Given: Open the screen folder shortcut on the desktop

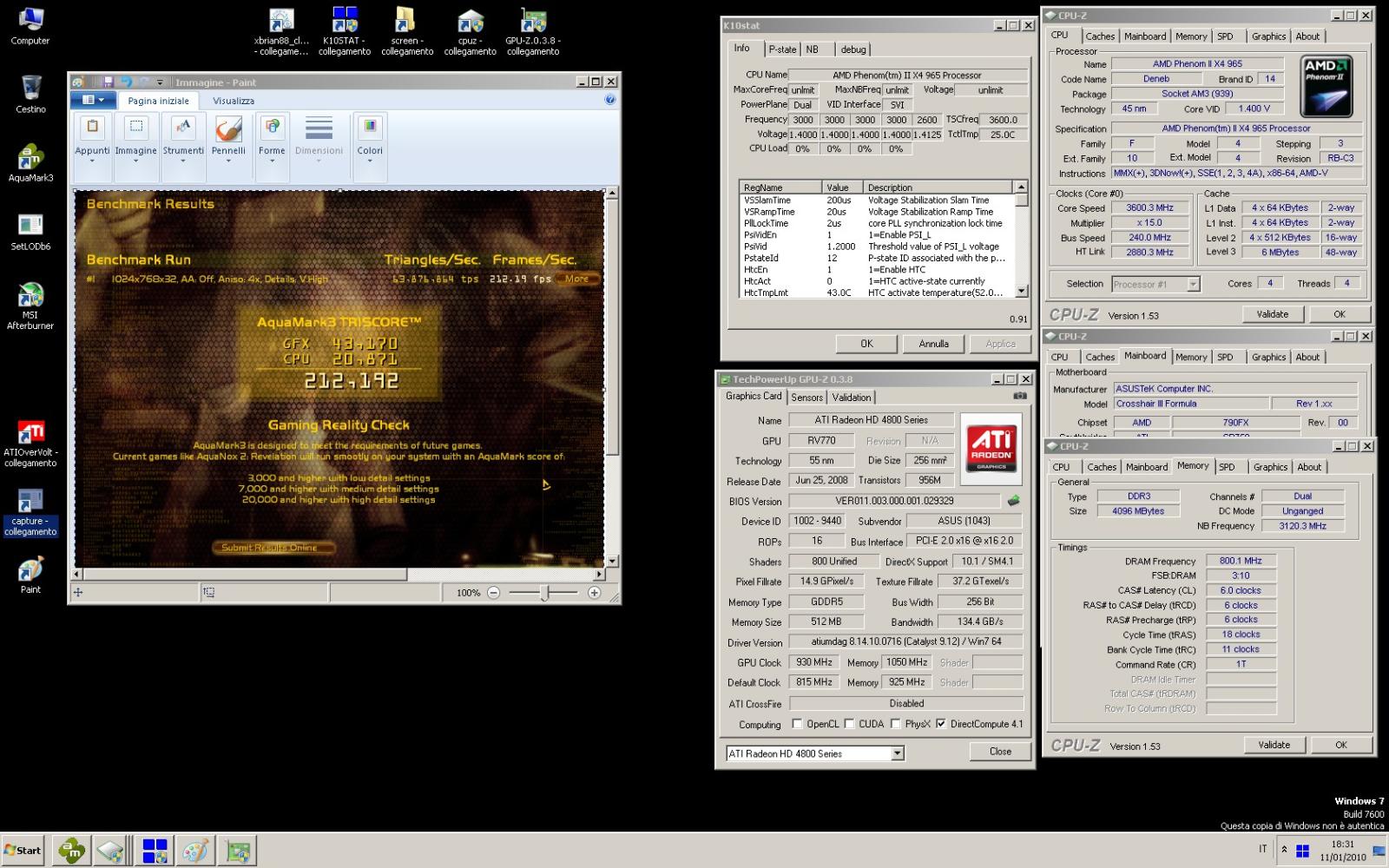Looking at the screenshot, I should 407,31.
